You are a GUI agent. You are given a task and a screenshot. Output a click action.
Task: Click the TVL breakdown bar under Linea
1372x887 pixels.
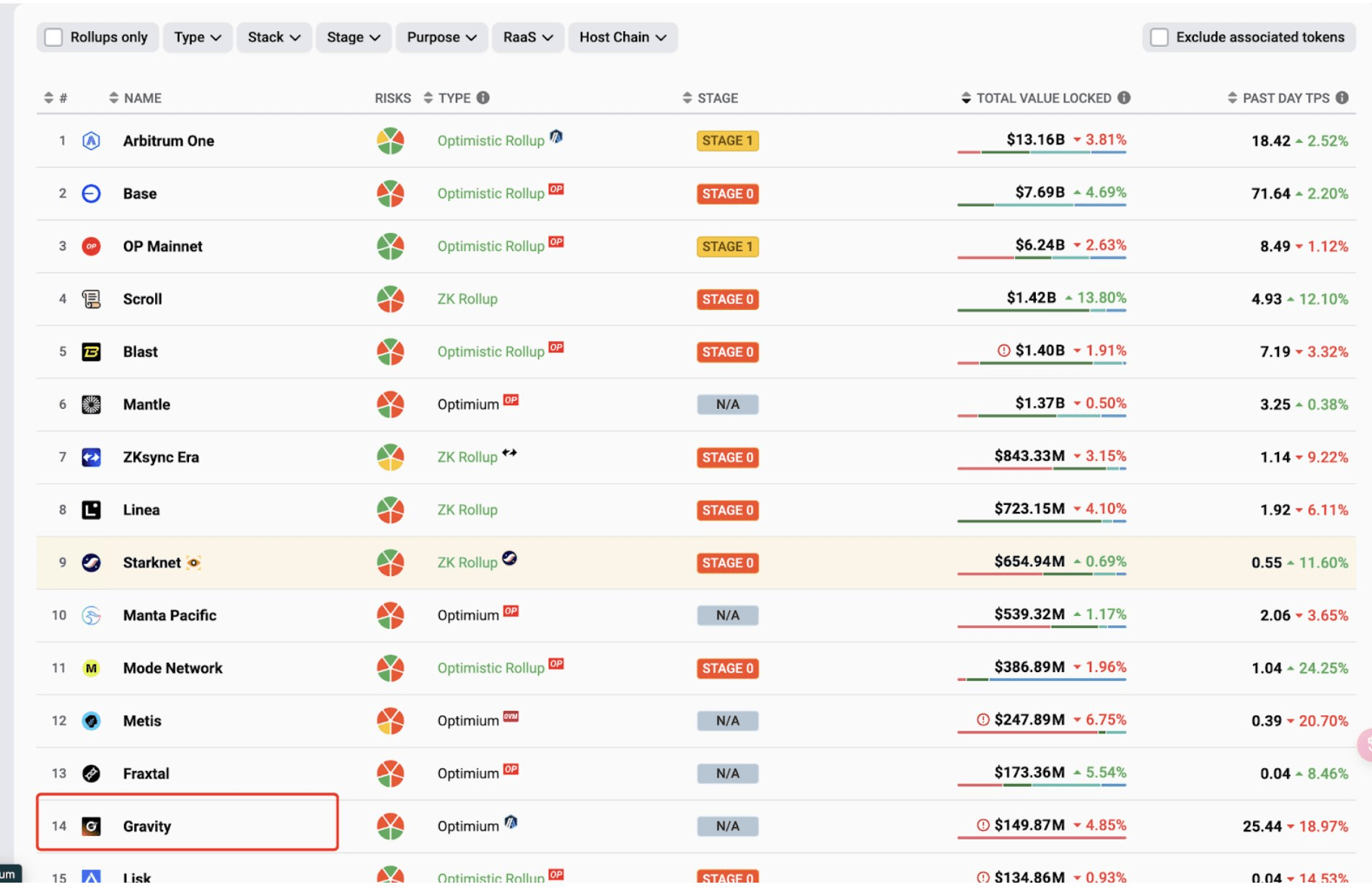point(1042,521)
